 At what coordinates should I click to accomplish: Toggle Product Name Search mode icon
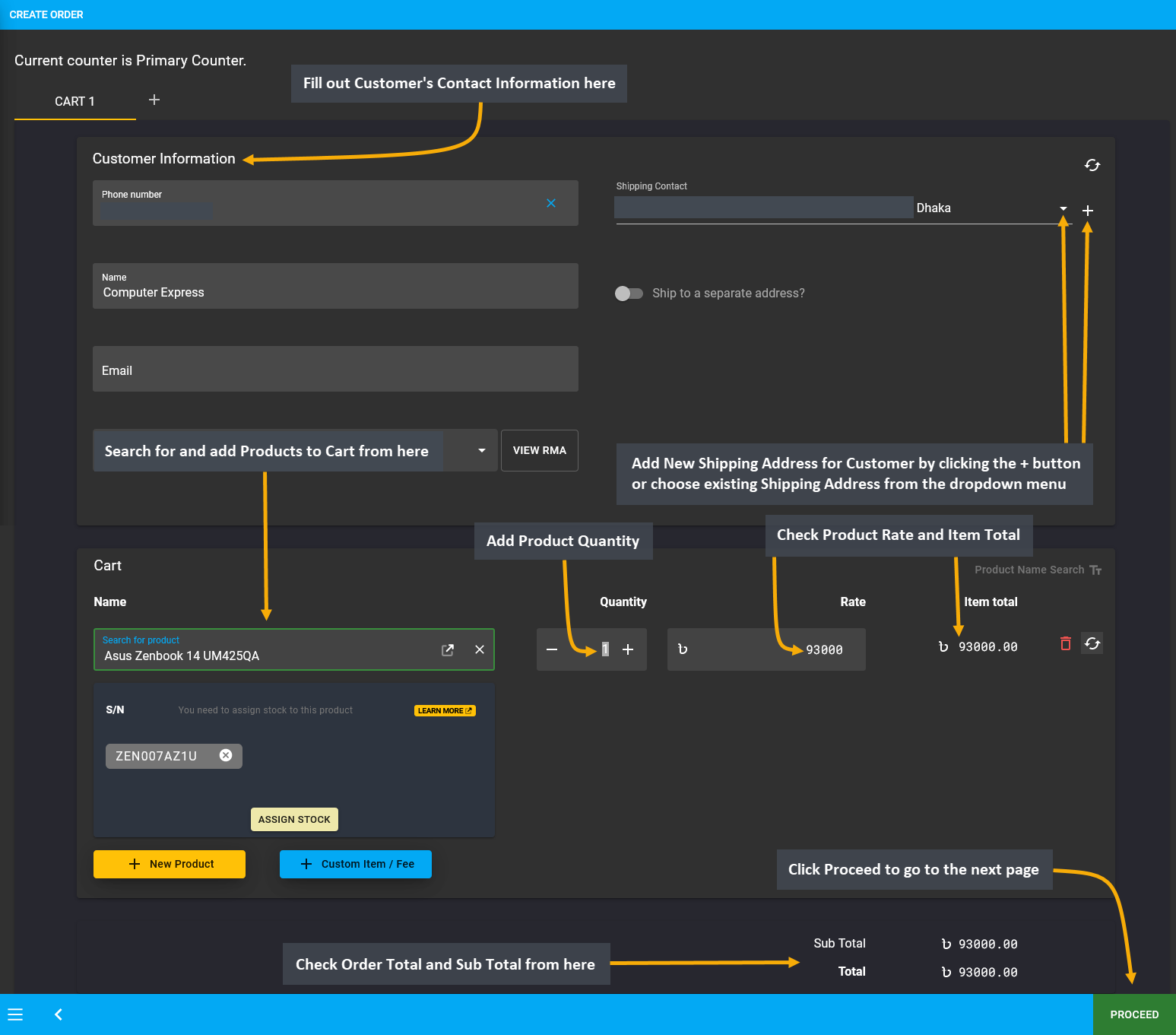[x=1095, y=570]
